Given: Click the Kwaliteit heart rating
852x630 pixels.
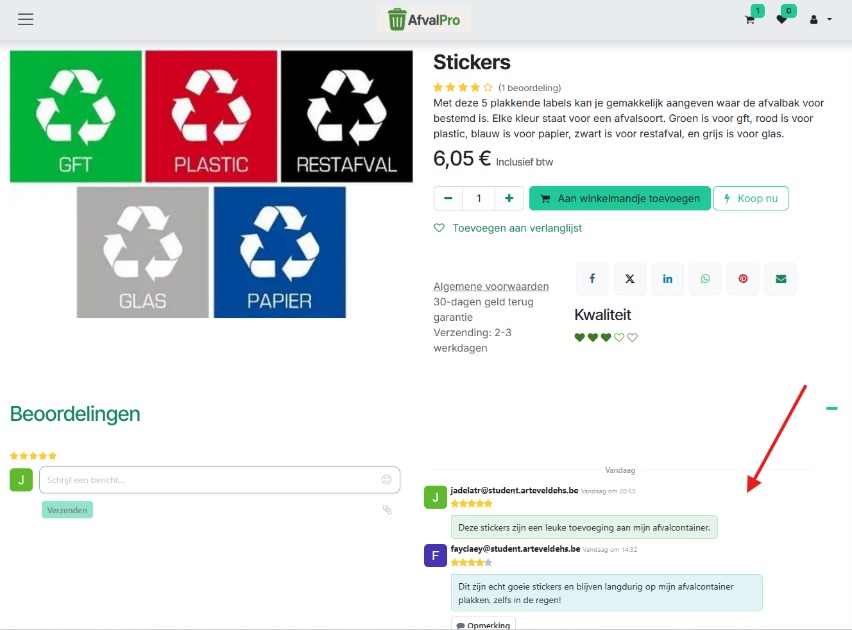Looking at the screenshot, I should pyautogui.click(x=606, y=338).
